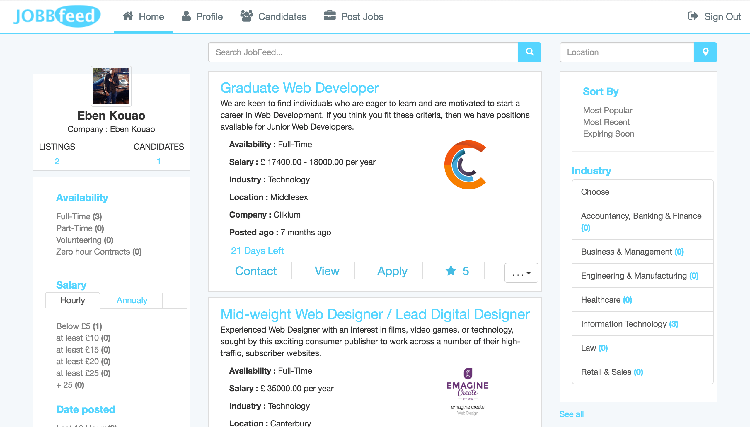Viewport: 750px width, 427px height.
Task: Open Graduate Web Developer job title
Action: (x=299, y=88)
